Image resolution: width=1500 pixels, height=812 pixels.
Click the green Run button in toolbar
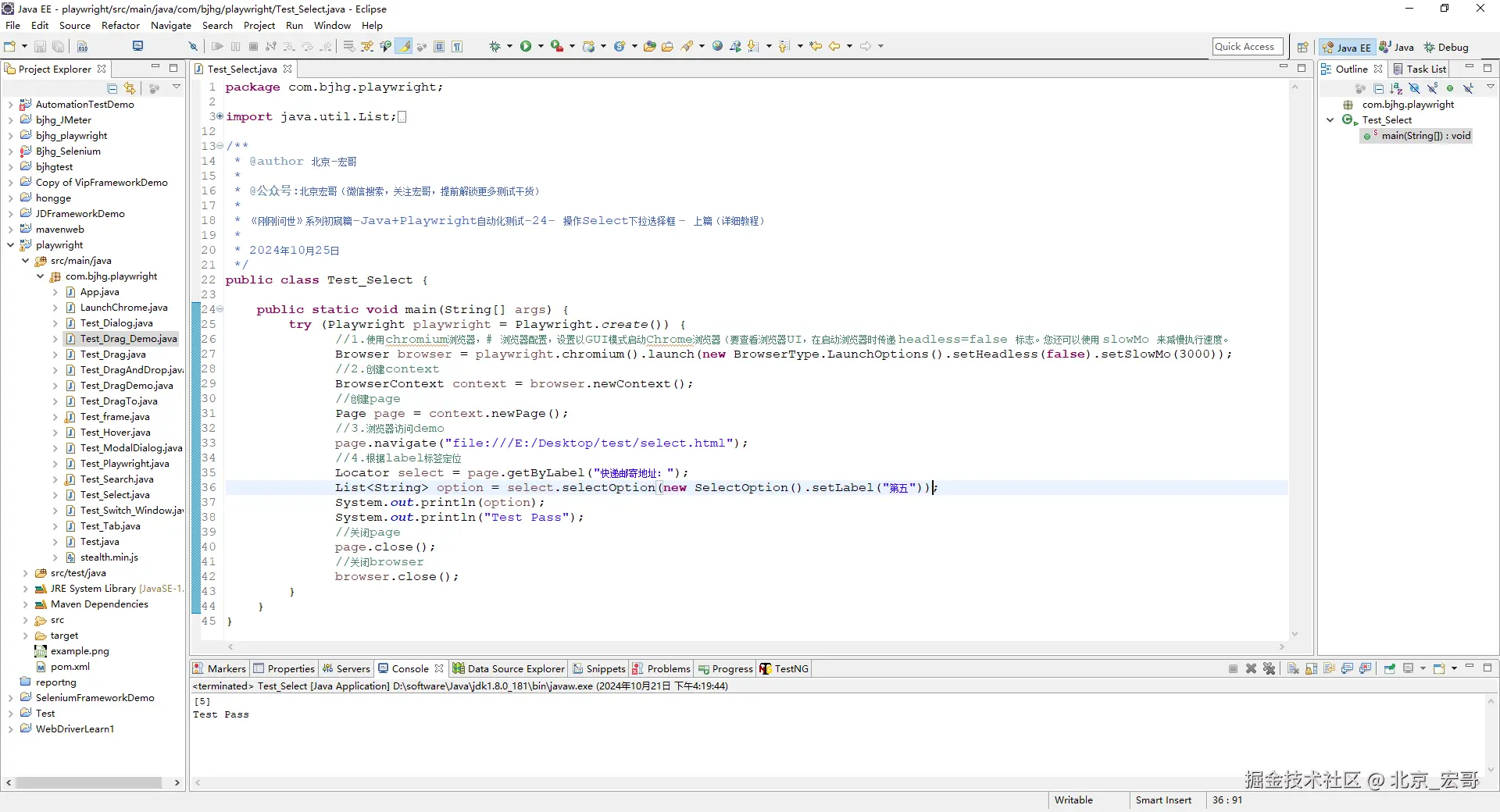click(x=526, y=47)
